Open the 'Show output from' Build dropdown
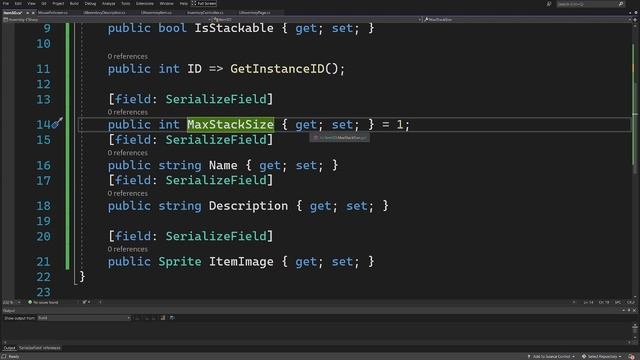Viewport: 640px width, 360px height. pos(84,318)
